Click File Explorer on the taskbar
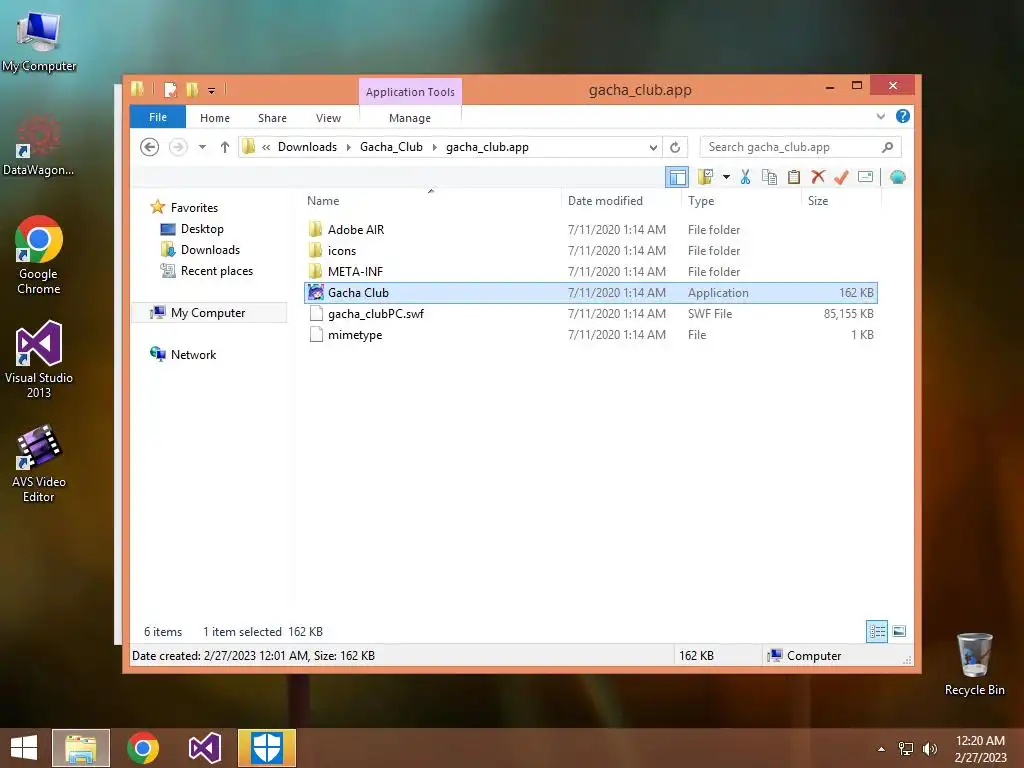Screen dimensions: 1024x768 pyautogui.click(x=81, y=748)
